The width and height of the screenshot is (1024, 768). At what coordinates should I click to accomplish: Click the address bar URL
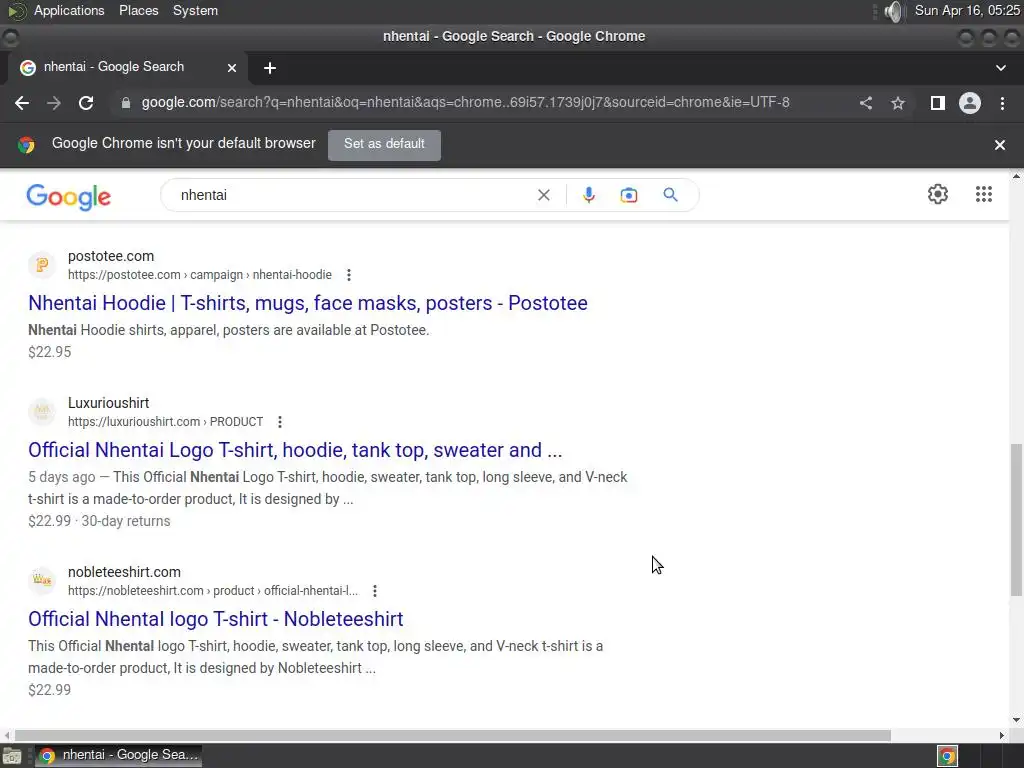tap(465, 103)
